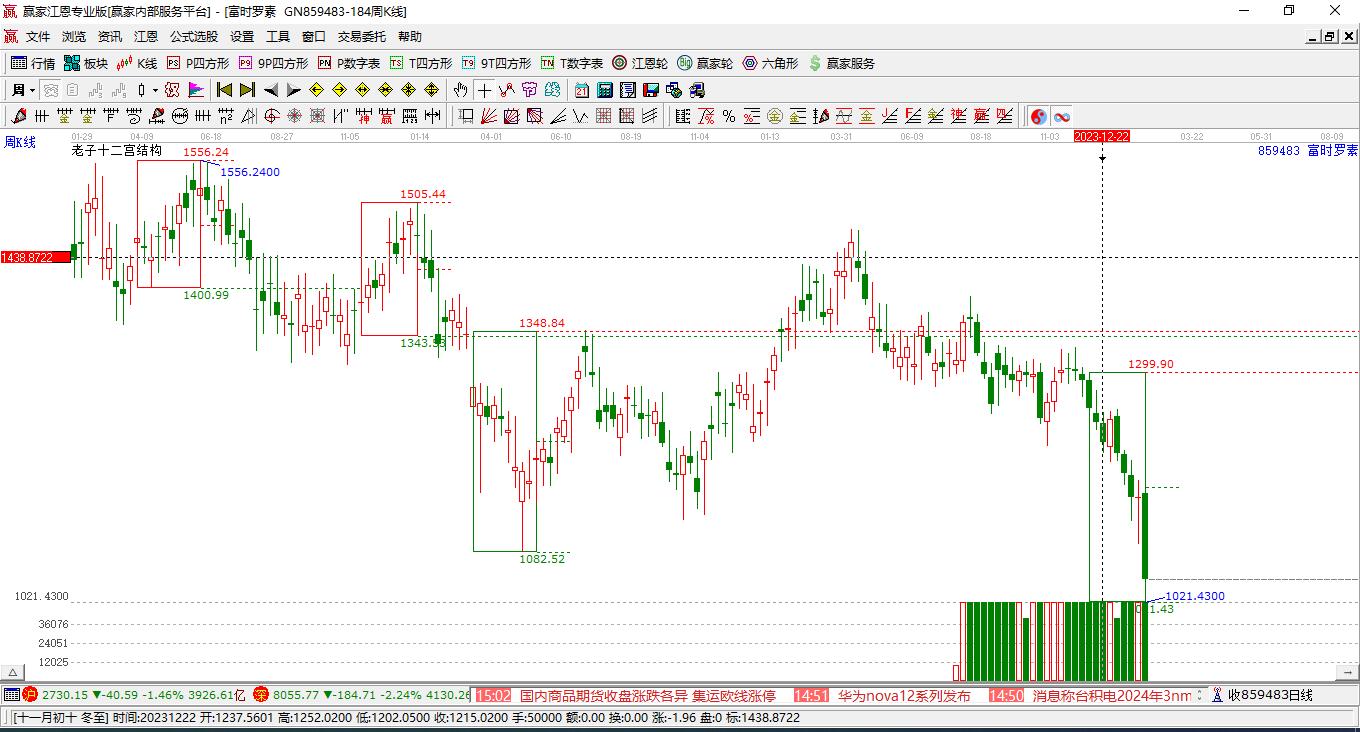Select the percent sign drawing tool

(x=729, y=116)
